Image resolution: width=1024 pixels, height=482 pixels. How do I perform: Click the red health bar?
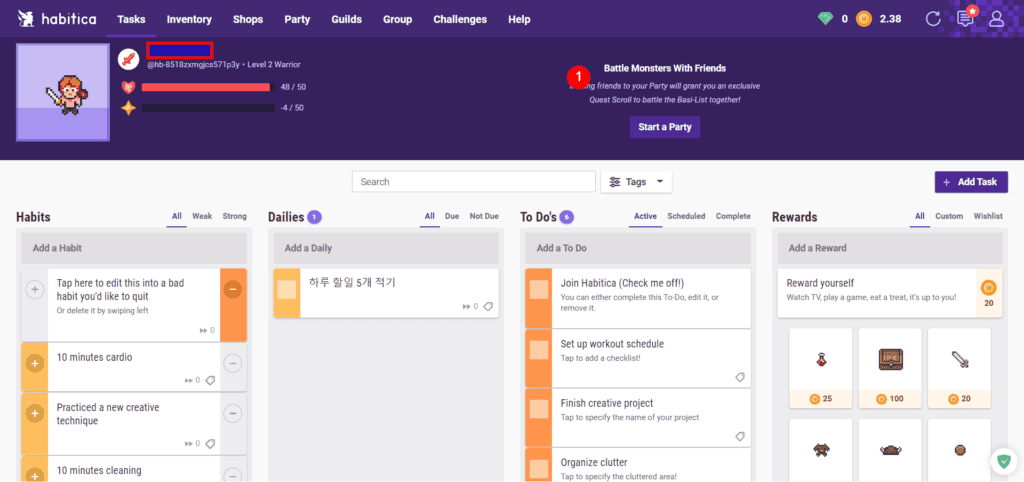206,87
